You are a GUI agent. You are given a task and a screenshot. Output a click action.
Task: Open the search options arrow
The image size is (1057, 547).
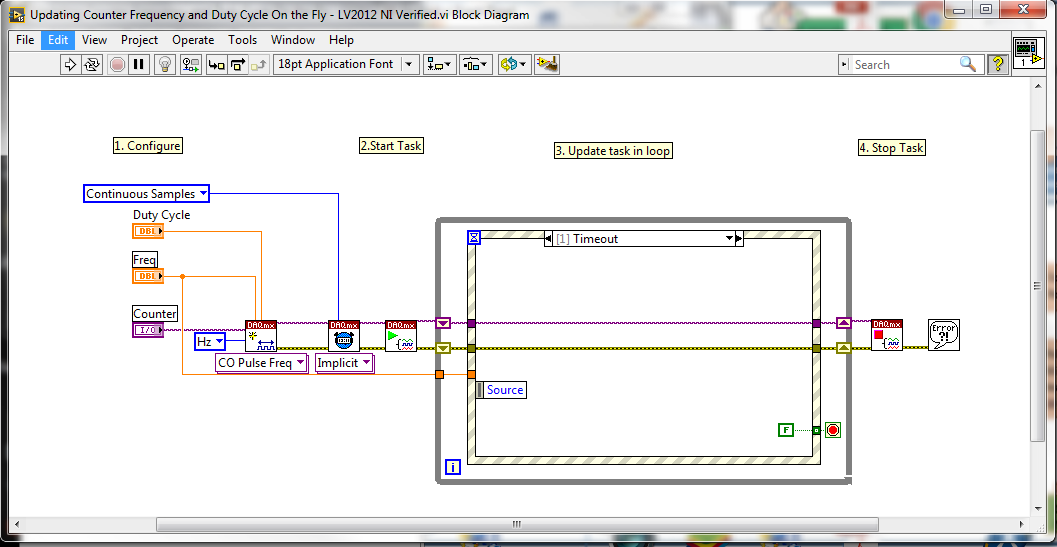click(x=845, y=65)
